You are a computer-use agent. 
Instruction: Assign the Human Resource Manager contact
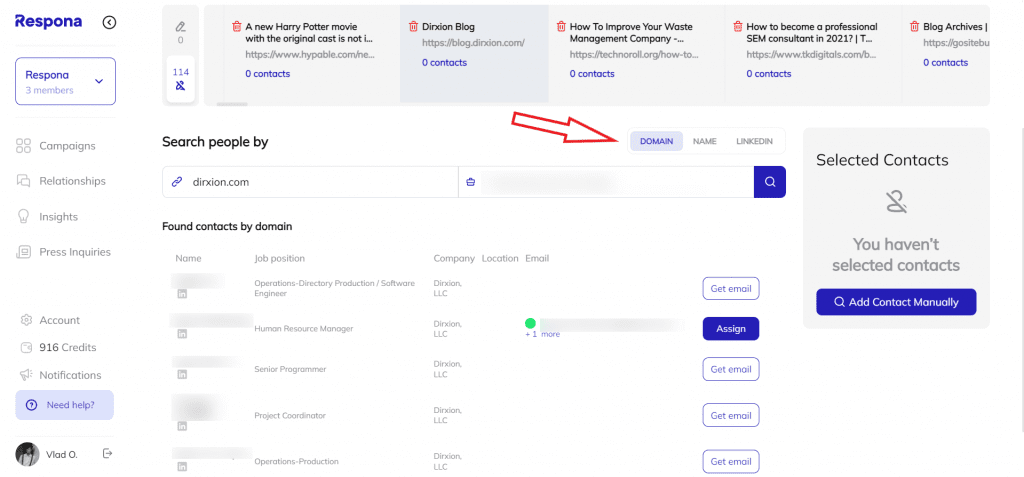click(731, 329)
